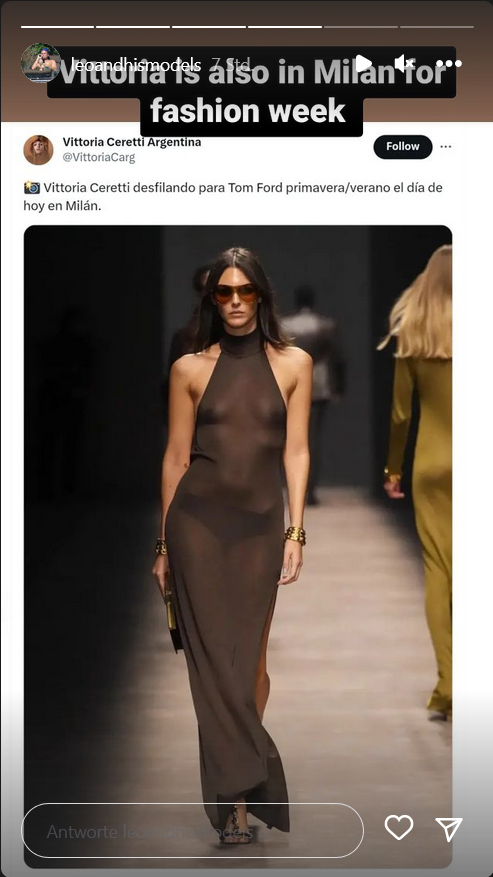This screenshot has height=877, width=493.
Task: Click the leoandhismodels profile avatar
Action: pos(41,63)
